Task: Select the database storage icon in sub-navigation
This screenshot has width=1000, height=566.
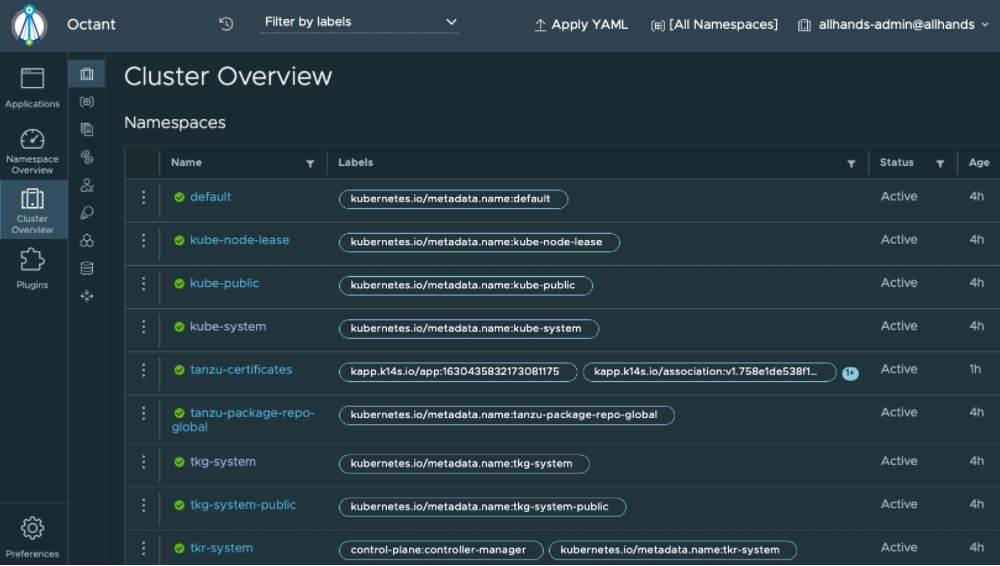Action: [x=87, y=268]
